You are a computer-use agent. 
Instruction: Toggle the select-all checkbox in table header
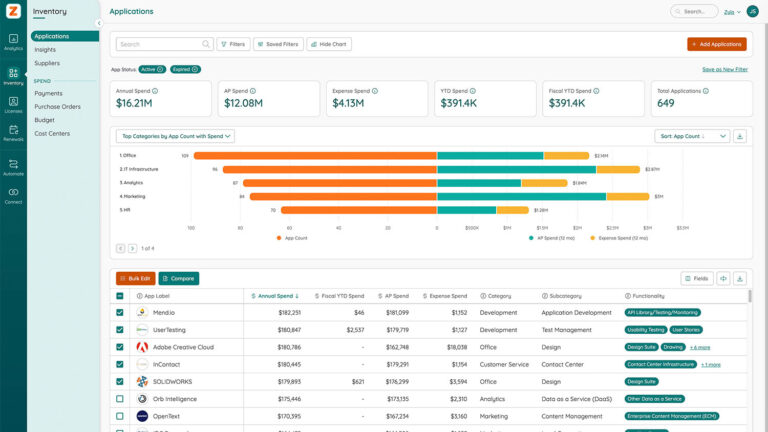click(x=120, y=296)
